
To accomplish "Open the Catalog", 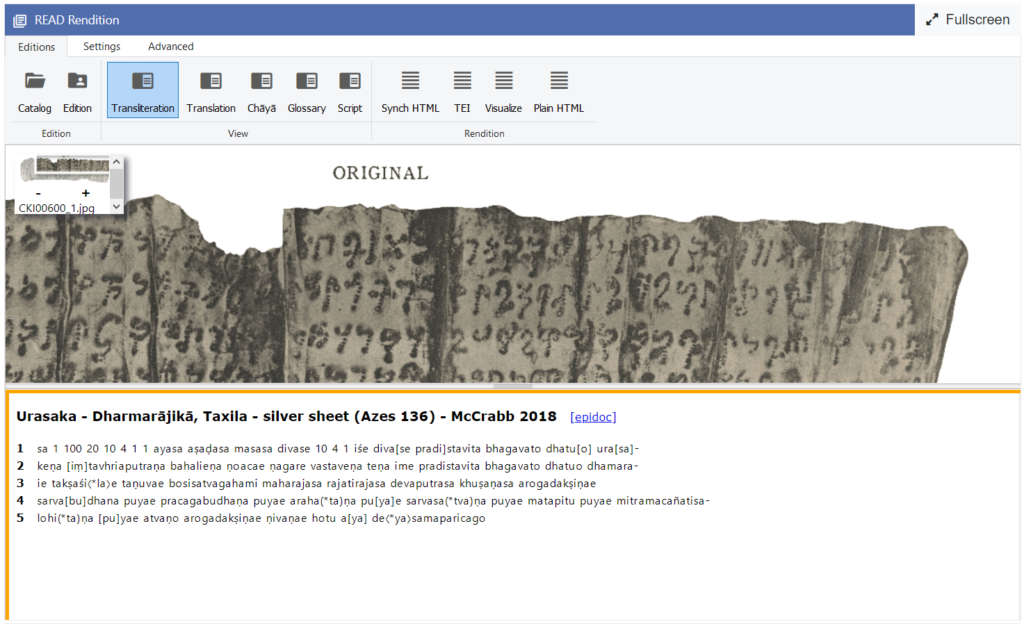I will [x=35, y=90].
